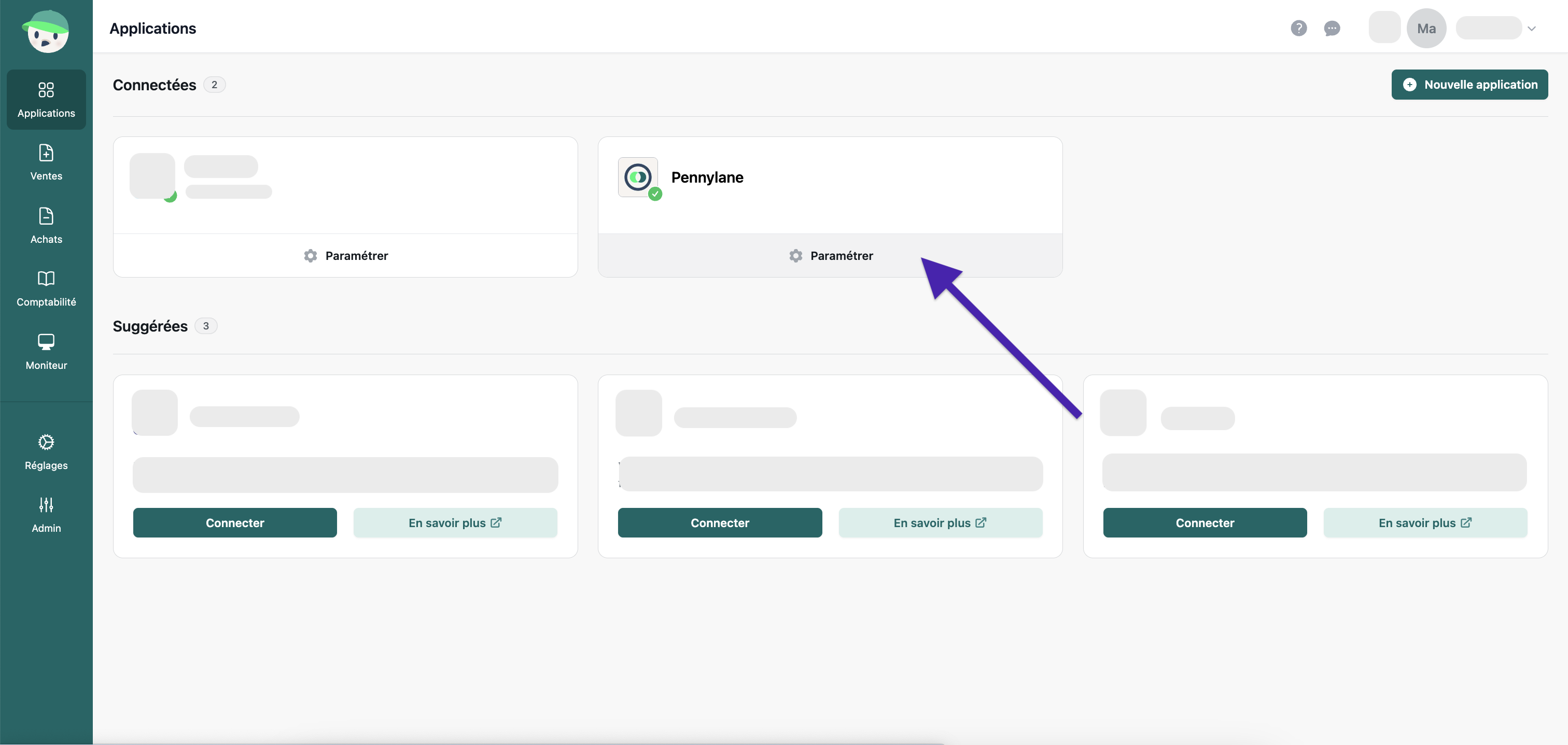Expand the account dropdown chevron

click(x=1532, y=28)
